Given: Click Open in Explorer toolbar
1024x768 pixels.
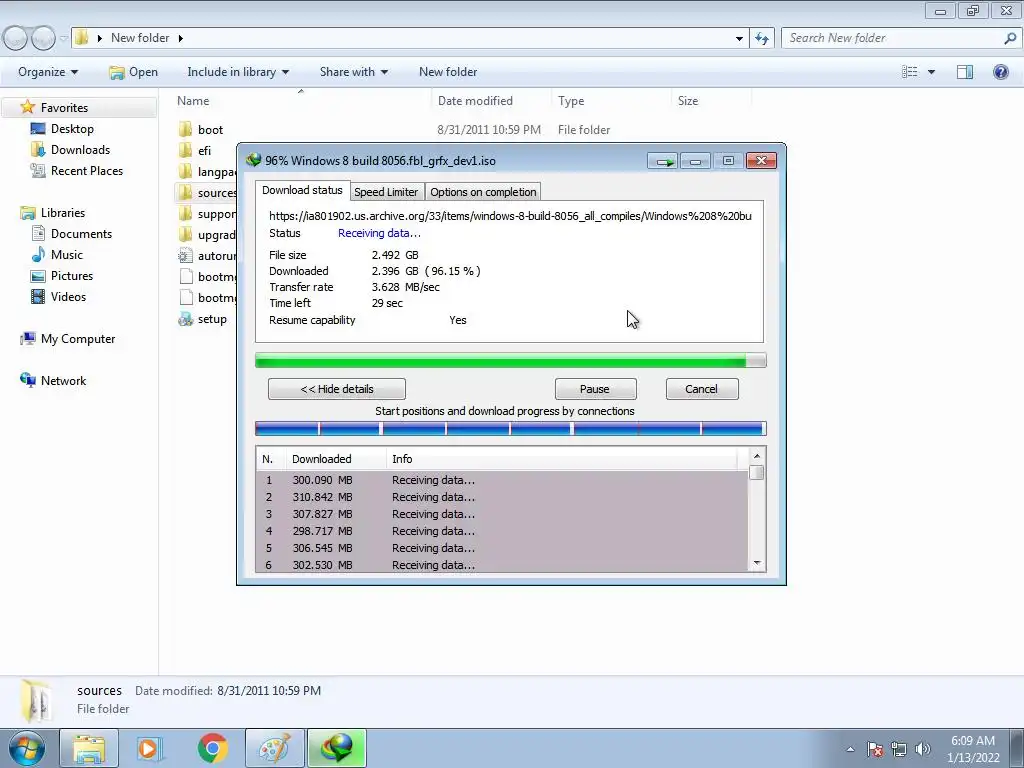Looking at the screenshot, I should tap(134, 72).
